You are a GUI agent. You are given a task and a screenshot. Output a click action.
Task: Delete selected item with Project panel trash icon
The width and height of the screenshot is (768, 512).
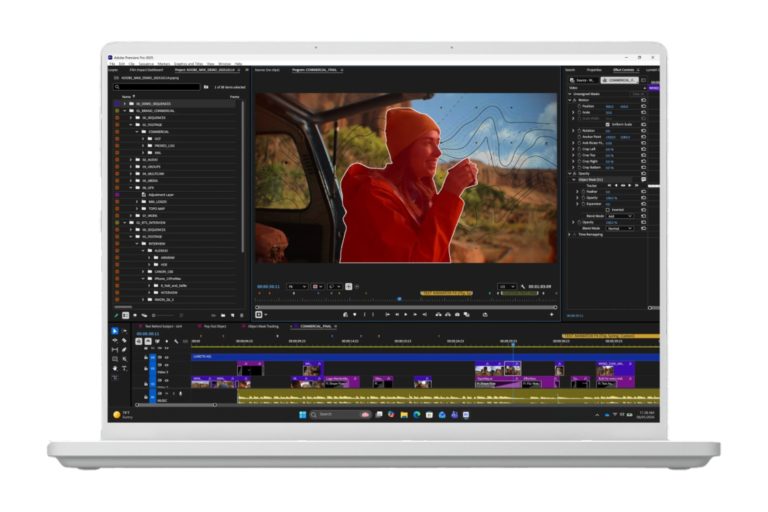pos(241,316)
